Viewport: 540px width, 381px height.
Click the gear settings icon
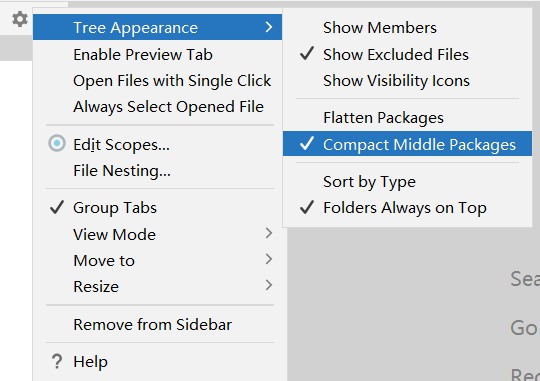(x=20, y=19)
